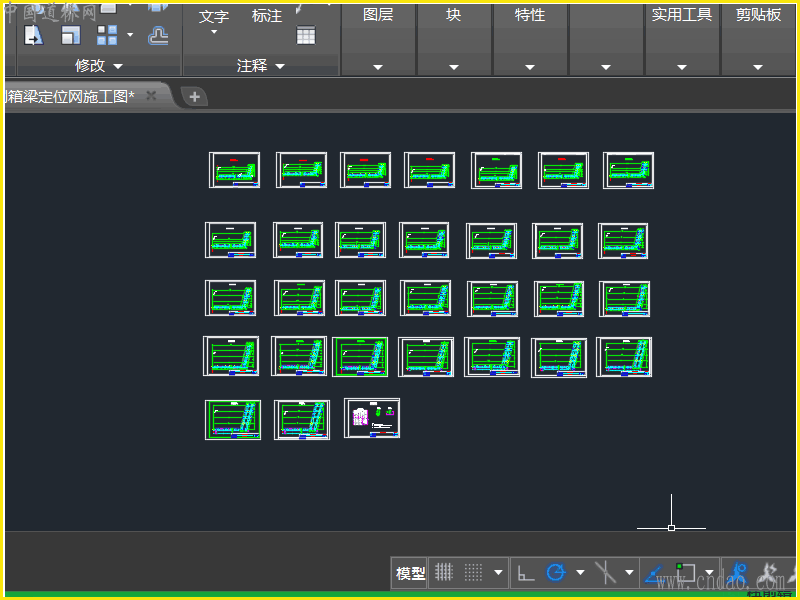Toggle snap mode dotted-grid icon
Image resolution: width=800 pixels, height=600 pixels.
pyautogui.click(x=473, y=572)
